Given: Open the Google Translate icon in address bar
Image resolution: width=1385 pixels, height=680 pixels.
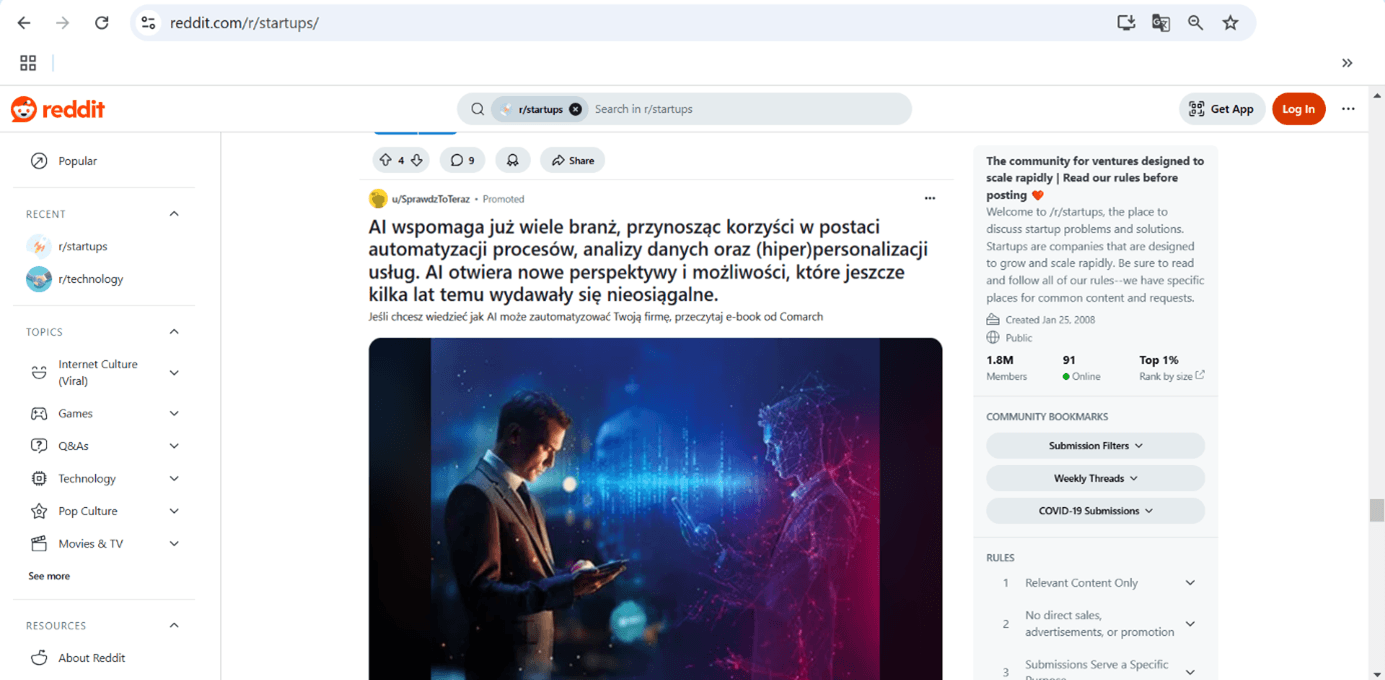Looking at the screenshot, I should click(1161, 22).
